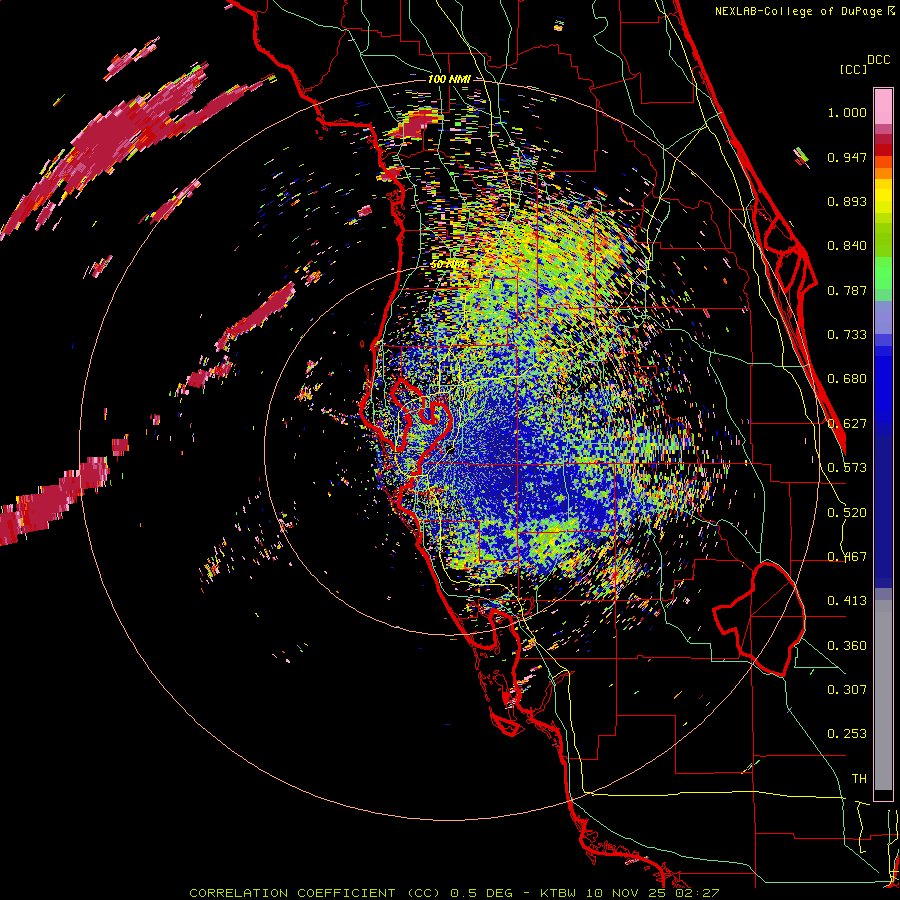Click the 0.413 scale value
This screenshot has width=900, height=900.
tap(847, 601)
